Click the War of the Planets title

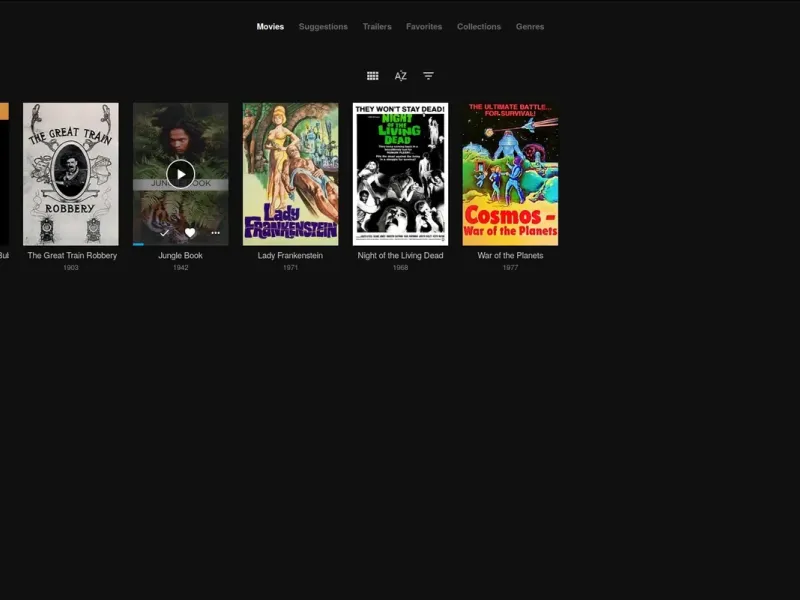click(510, 256)
